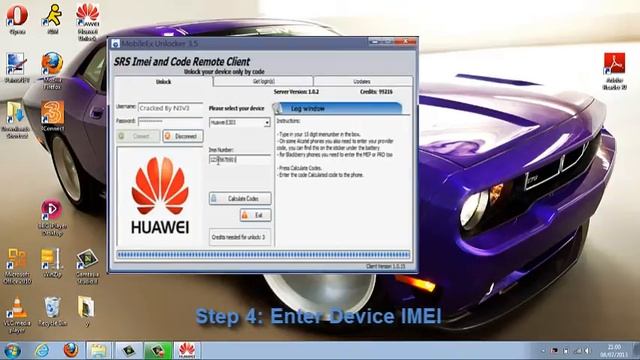The image size is (640, 360).
Task: Click the Log window header bar
Action: click(338, 109)
